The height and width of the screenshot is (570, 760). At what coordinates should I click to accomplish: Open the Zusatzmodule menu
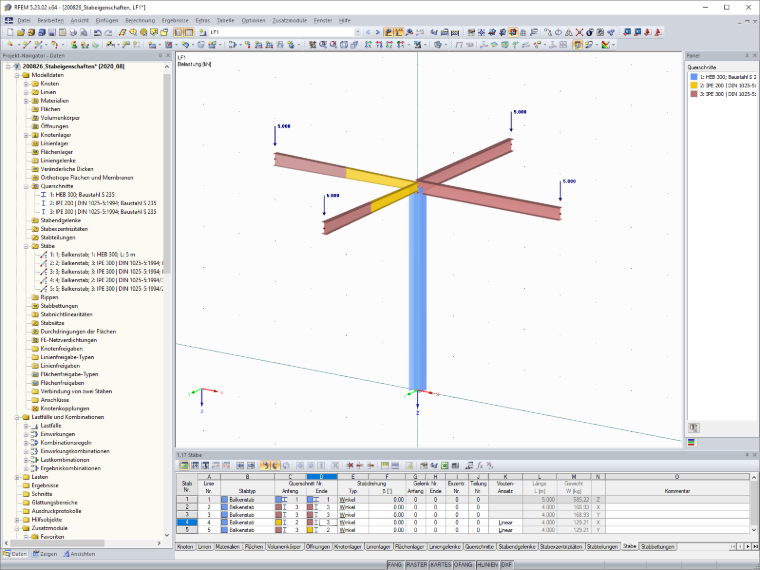pyautogui.click(x=289, y=20)
